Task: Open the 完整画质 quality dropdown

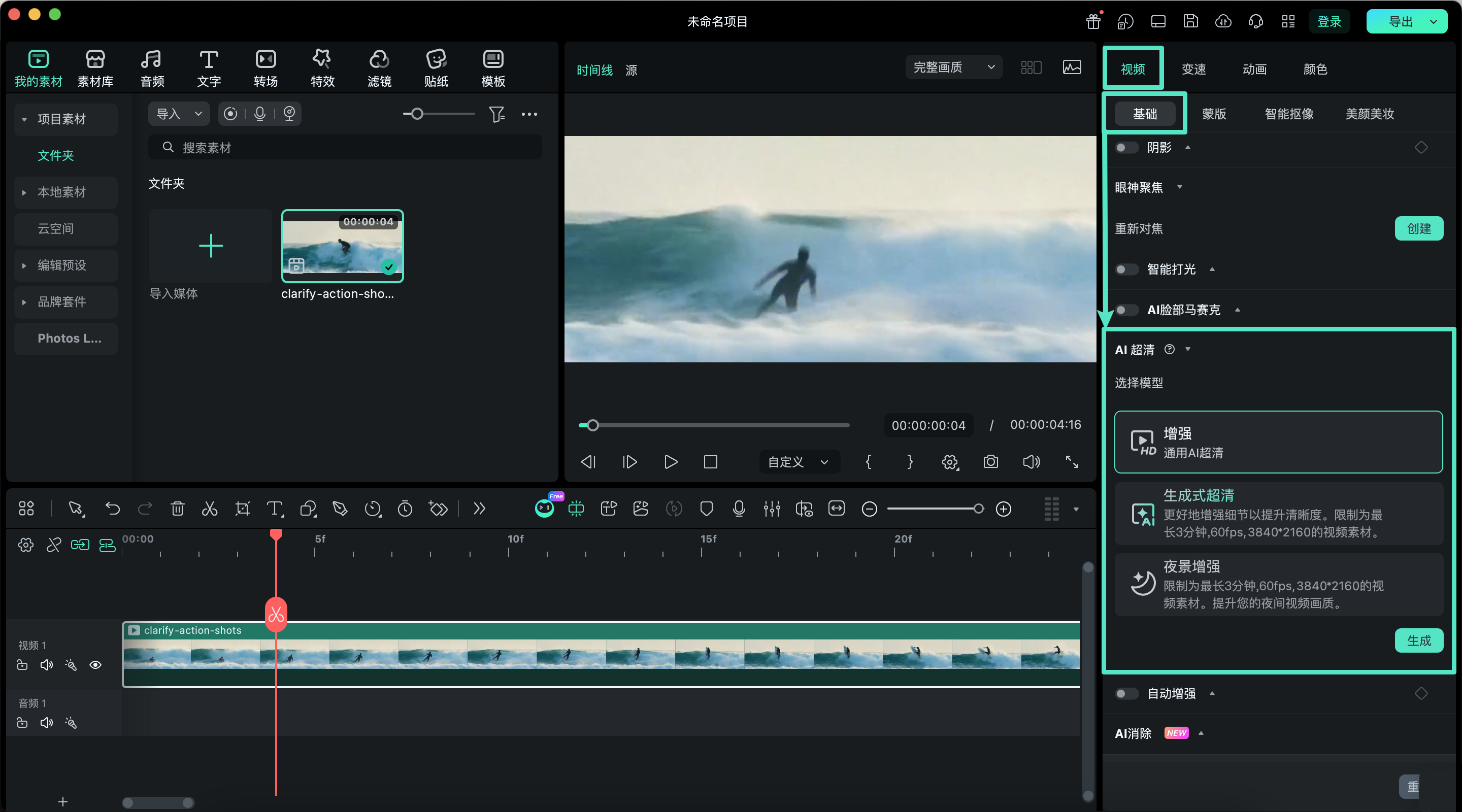Action: tap(953, 67)
